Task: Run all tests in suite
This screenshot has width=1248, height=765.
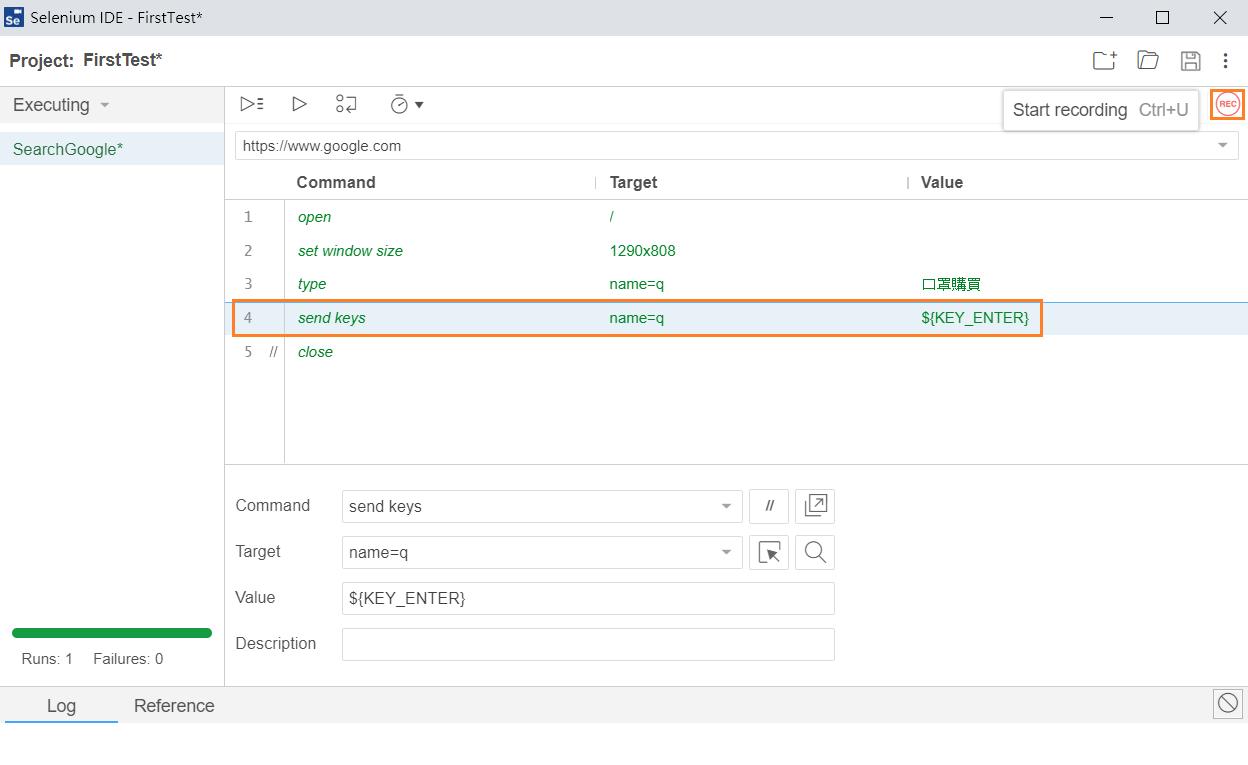Action: coord(252,104)
